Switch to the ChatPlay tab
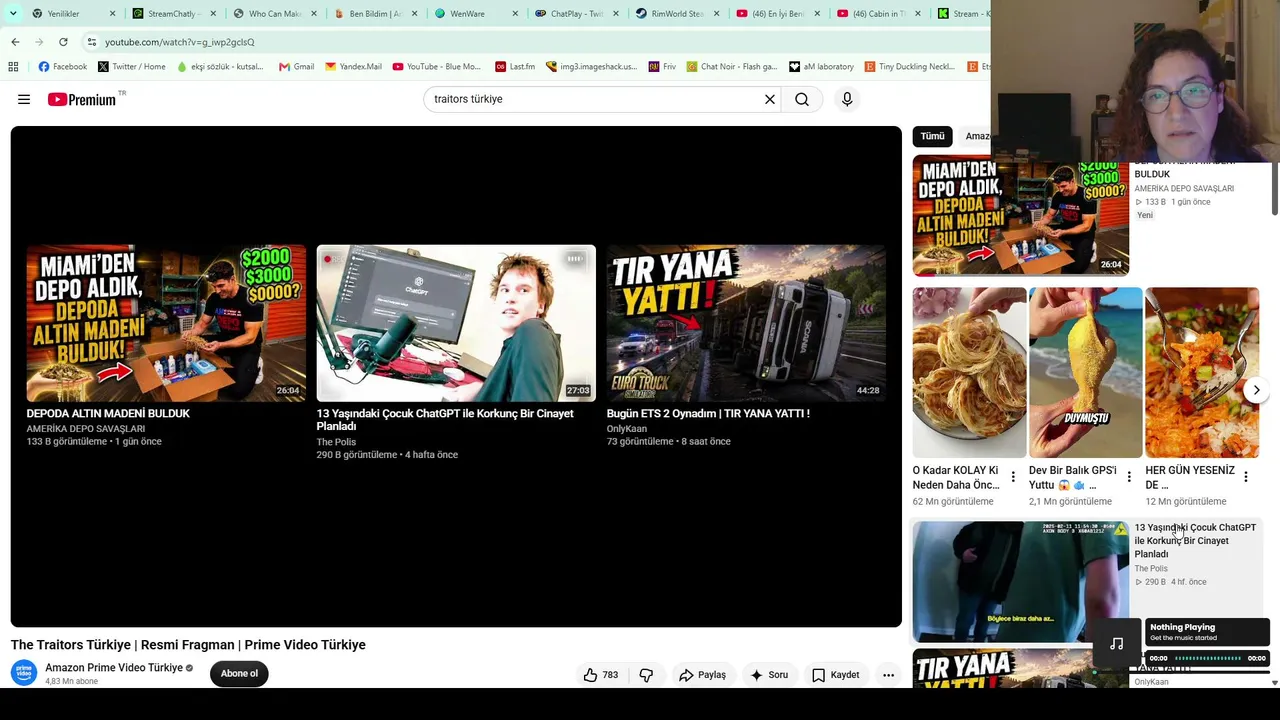The width and height of the screenshot is (1280, 720). click(x=577, y=14)
